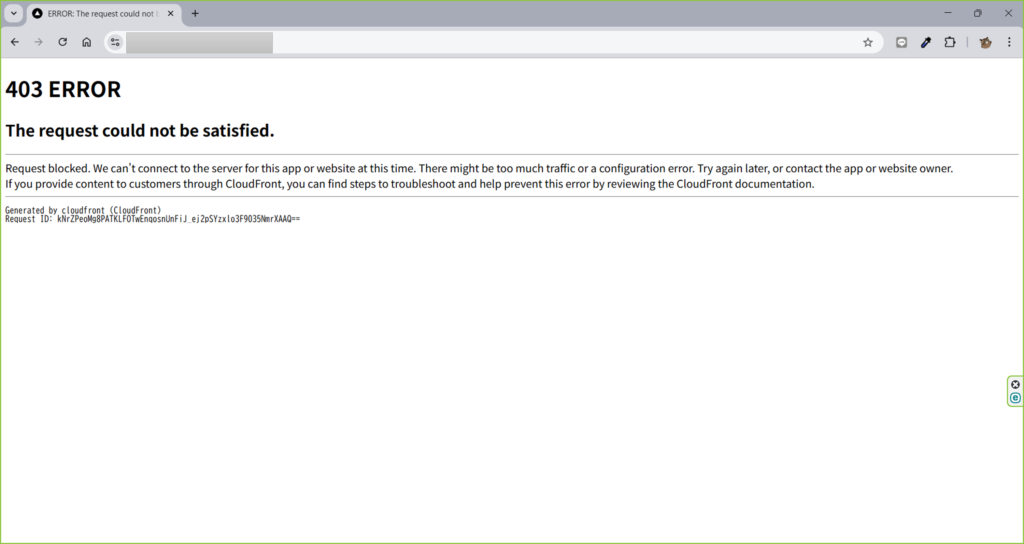Viewport: 1024px width, 544px height.
Task: Reload the 403 error page
Action: [x=63, y=42]
